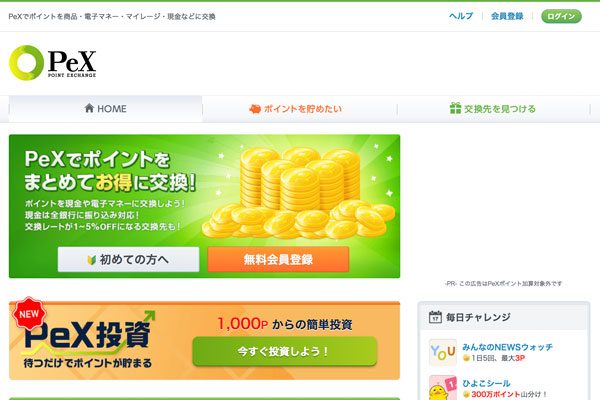Click the PeX Point Exchange logo
This screenshot has height=400, width=600.
(x=52, y=63)
